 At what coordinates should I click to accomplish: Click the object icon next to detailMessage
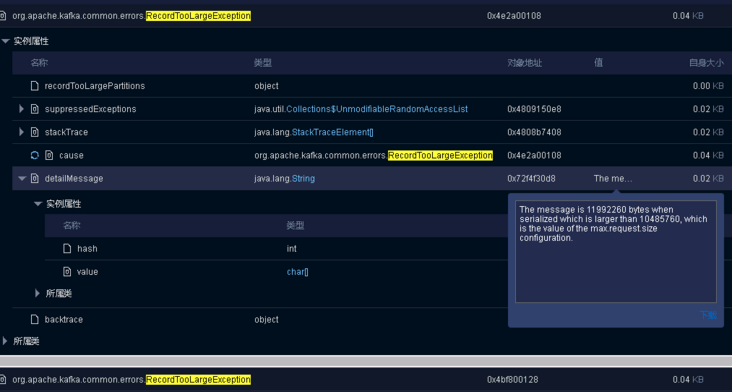(35, 178)
